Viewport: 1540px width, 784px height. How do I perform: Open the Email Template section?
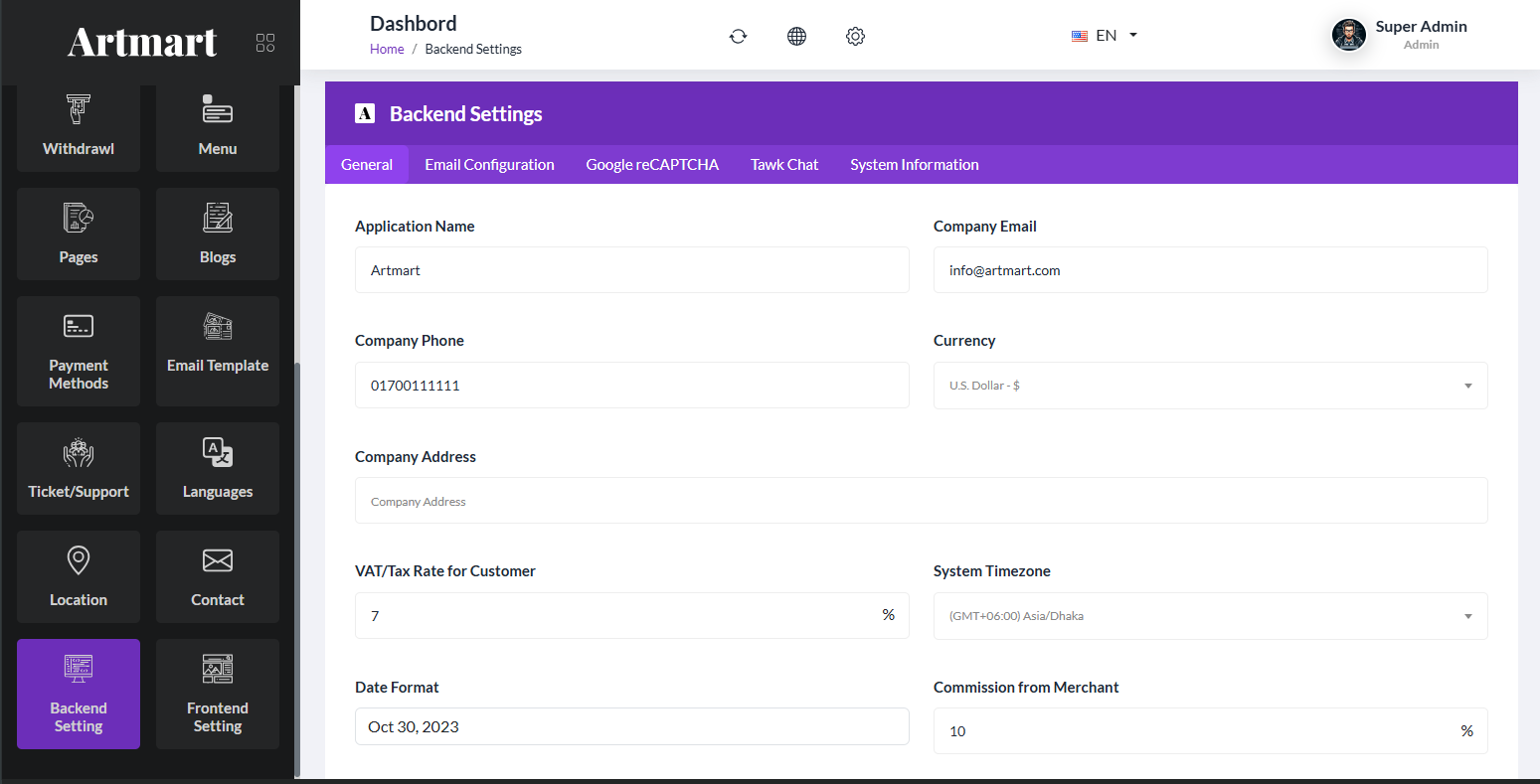point(218,351)
